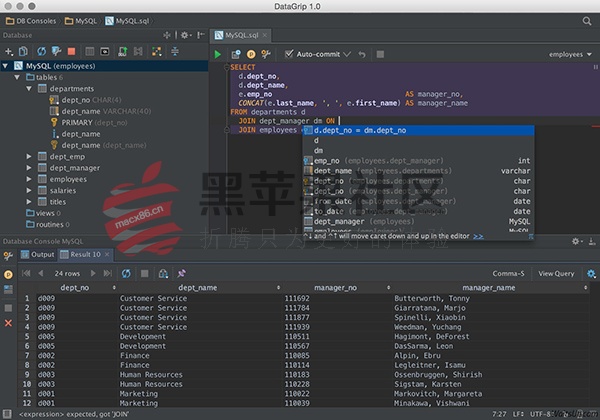Viewport: 600px width, 420px height.
Task: Click the completion hint link arrow >>
Action: 478,236
